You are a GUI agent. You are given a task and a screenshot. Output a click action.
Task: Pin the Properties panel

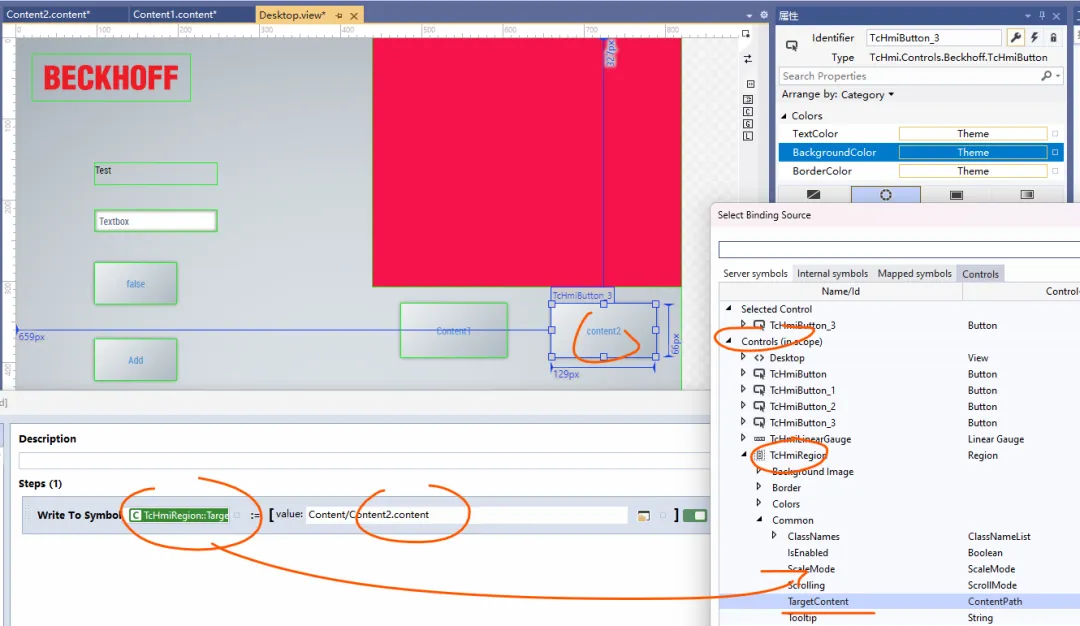pos(1042,15)
